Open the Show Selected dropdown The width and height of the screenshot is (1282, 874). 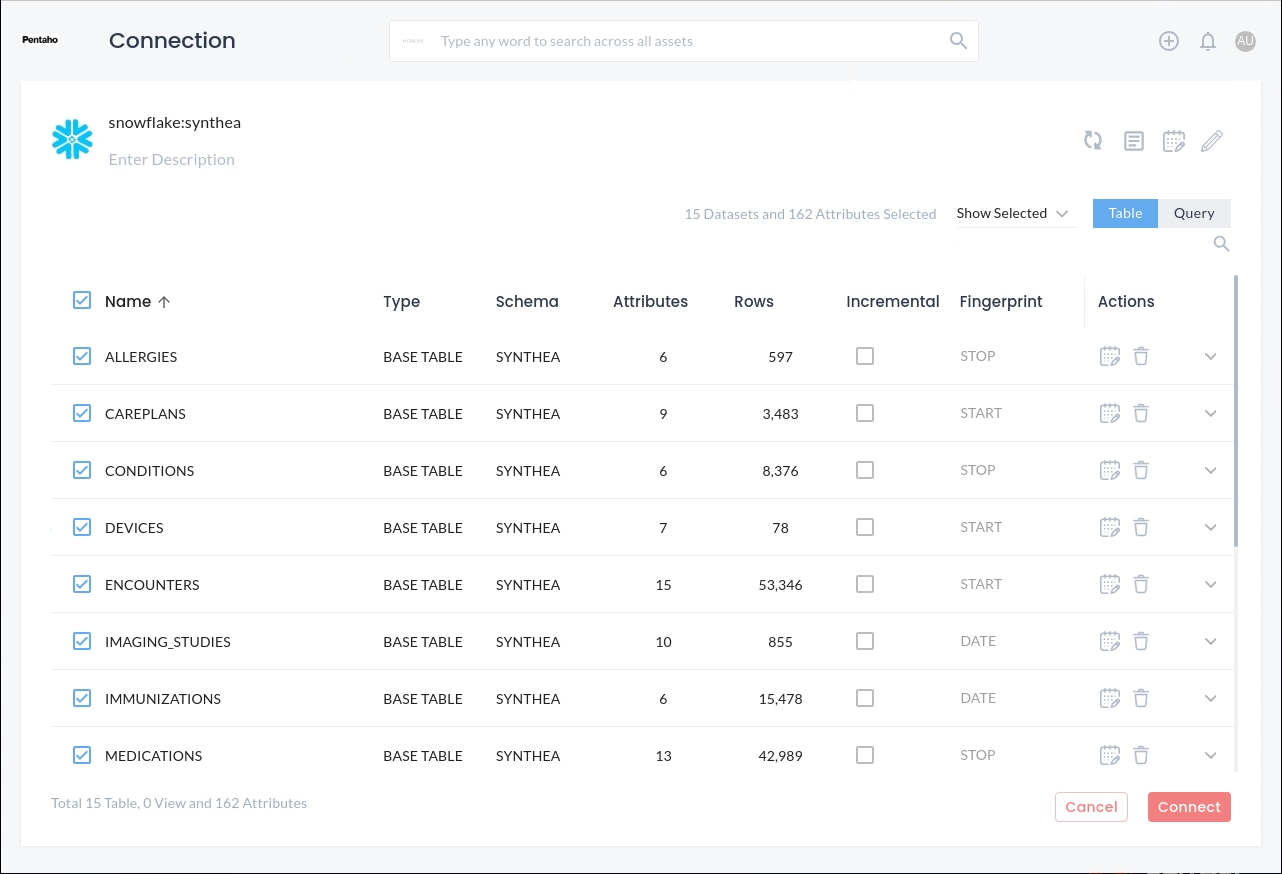(x=1013, y=213)
